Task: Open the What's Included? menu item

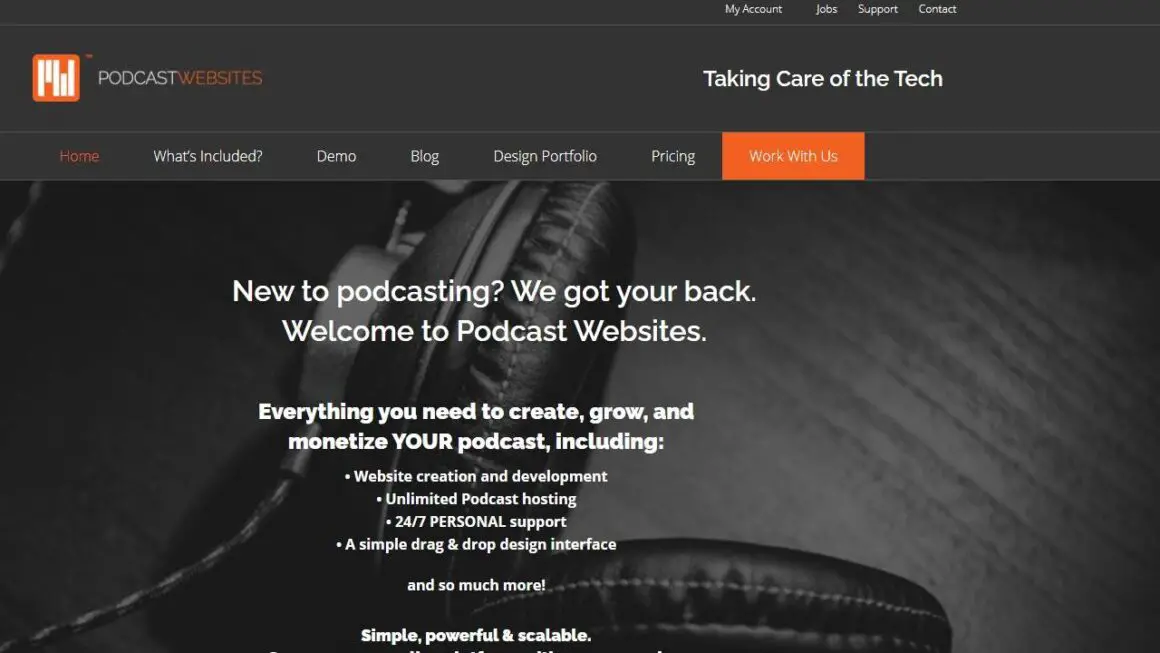Action: [x=208, y=156]
